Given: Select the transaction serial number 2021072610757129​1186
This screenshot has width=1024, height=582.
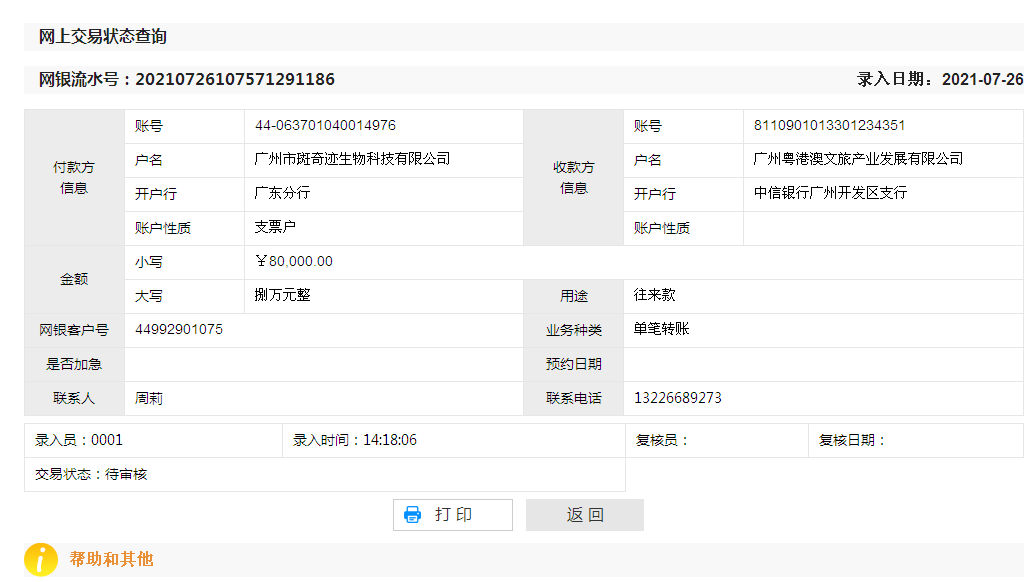Looking at the screenshot, I should point(235,80).
